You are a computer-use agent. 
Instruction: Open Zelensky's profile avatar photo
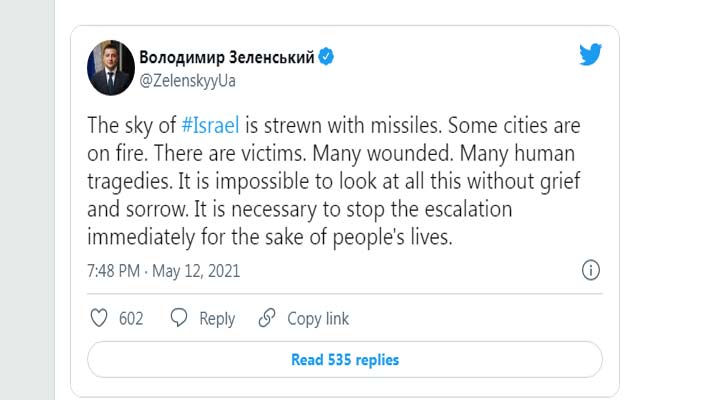pos(109,66)
